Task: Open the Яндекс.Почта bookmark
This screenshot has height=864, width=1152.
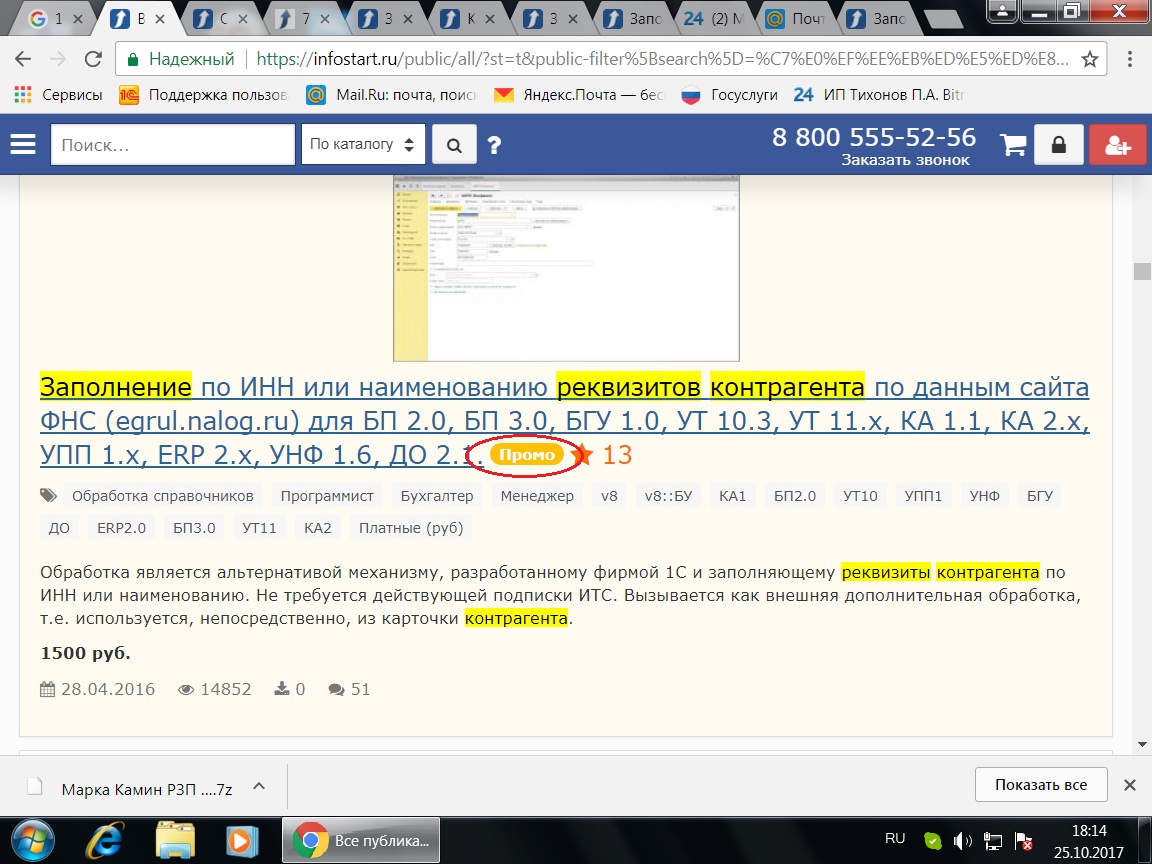Action: point(579,95)
